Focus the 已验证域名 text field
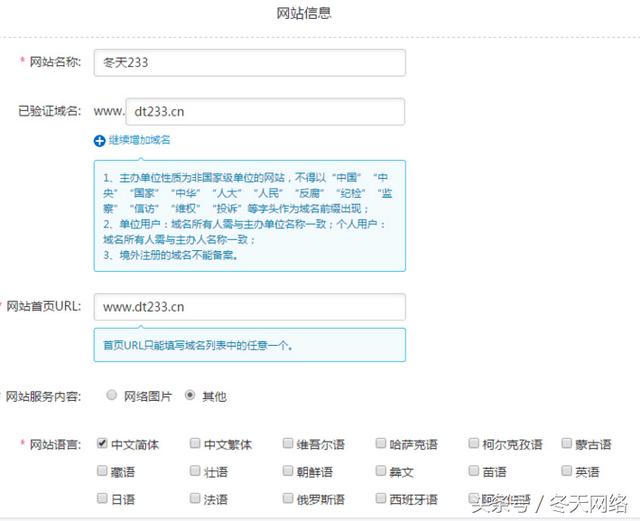Screen dimensions: 640x521 coord(265,111)
